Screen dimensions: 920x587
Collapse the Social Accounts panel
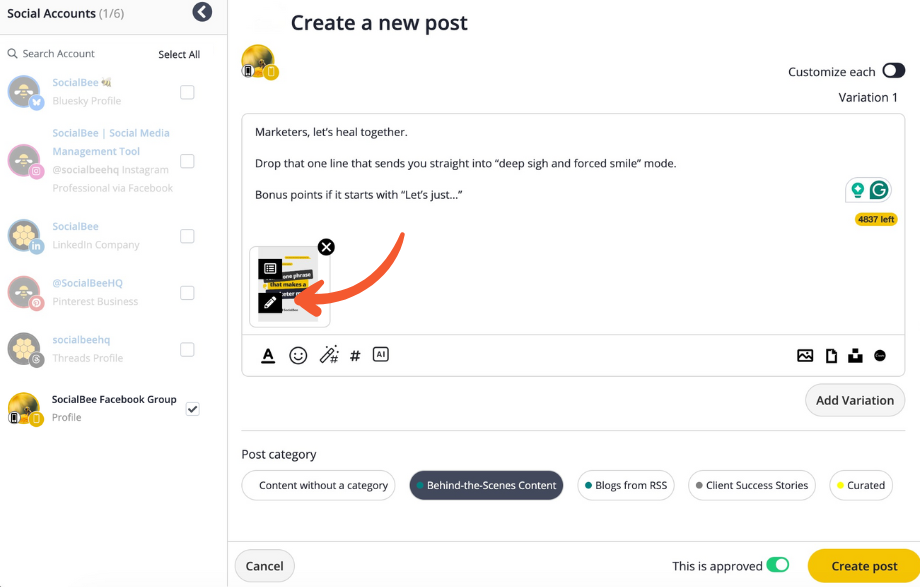[203, 13]
